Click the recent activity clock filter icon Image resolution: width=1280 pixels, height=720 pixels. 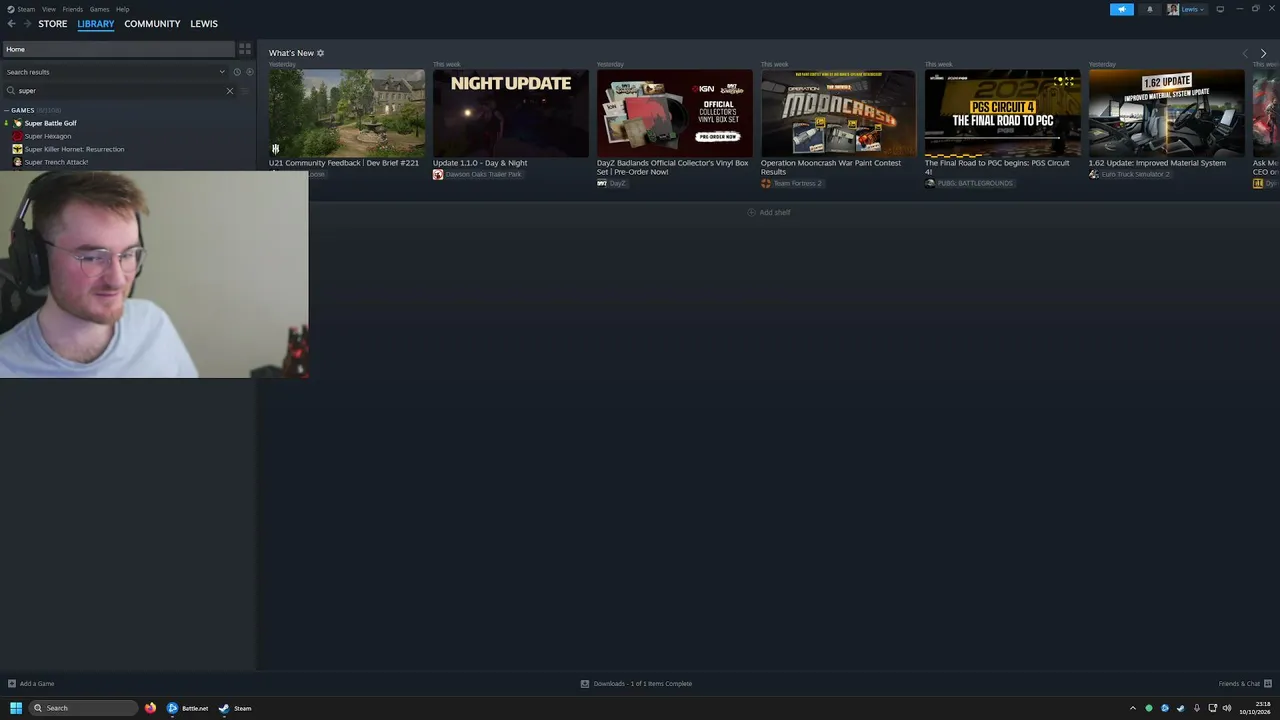[x=237, y=72]
